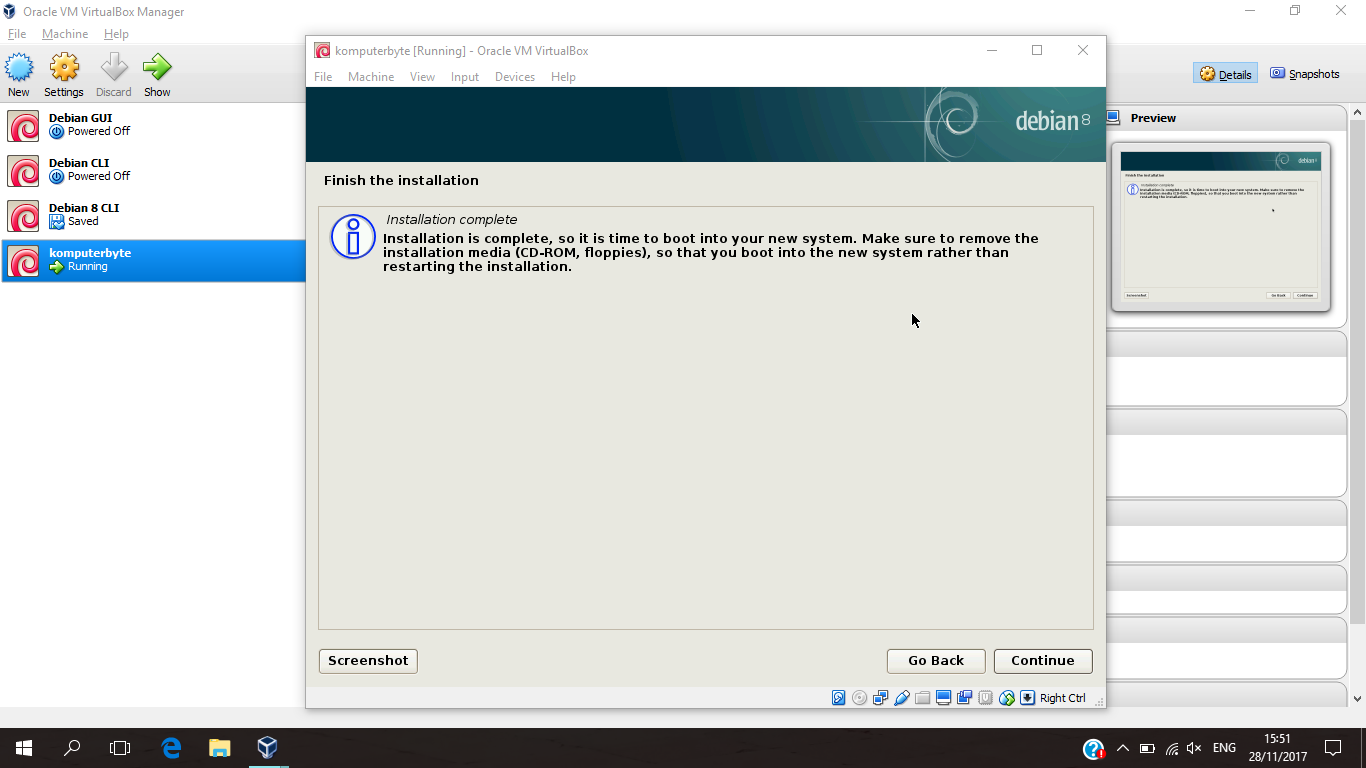Screen dimensions: 1366x768
Task: Select the Debian GUI virtual machine
Action: click(153, 125)
